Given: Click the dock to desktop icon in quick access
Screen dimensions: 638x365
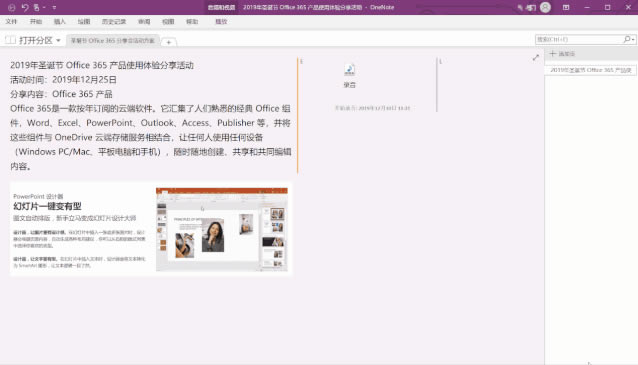Looking at the screenshot, I should click(37, 7).
